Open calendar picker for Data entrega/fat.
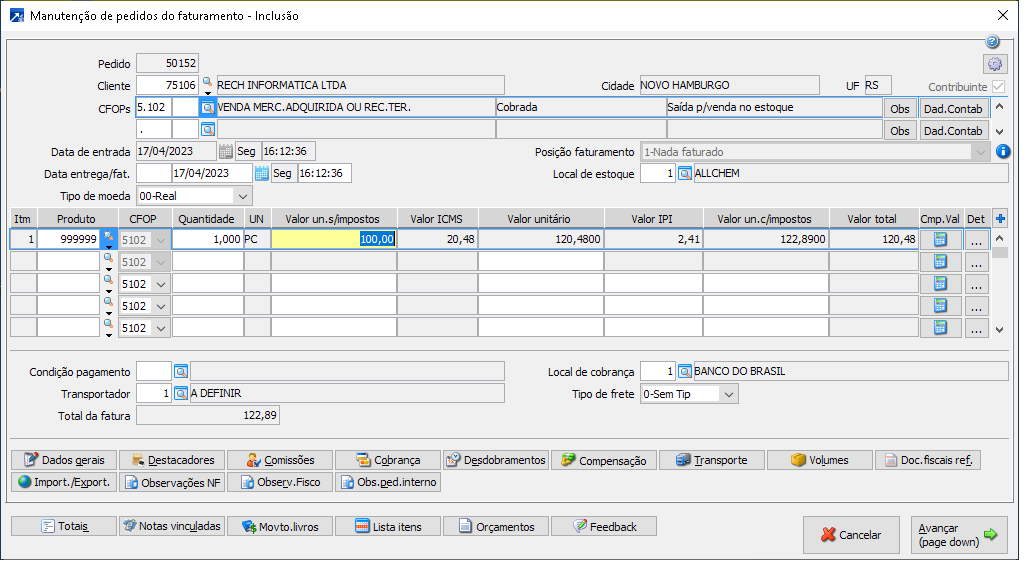This screenshot has width=1033, height=567. [x=262, y=173]
